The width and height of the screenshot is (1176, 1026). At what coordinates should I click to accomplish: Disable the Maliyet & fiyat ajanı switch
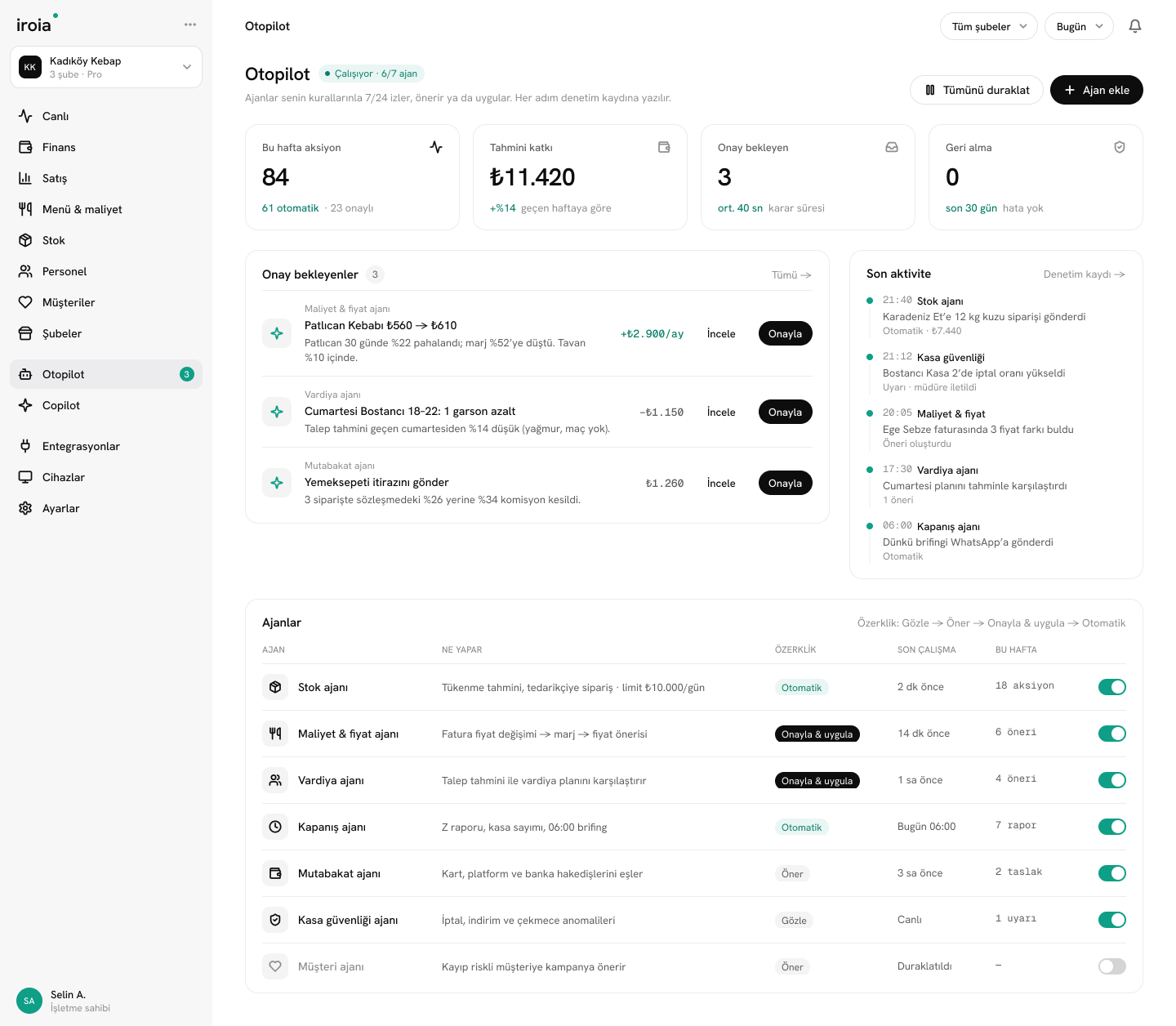point(1112,734)
